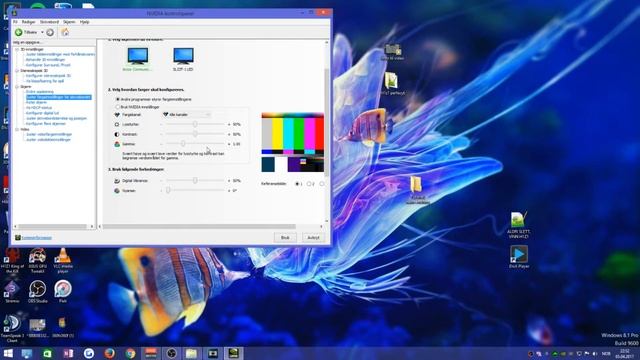The width and height of the screenshot is (640, 360).
Task: Open the Fil menu
Action: click(15, 22)
